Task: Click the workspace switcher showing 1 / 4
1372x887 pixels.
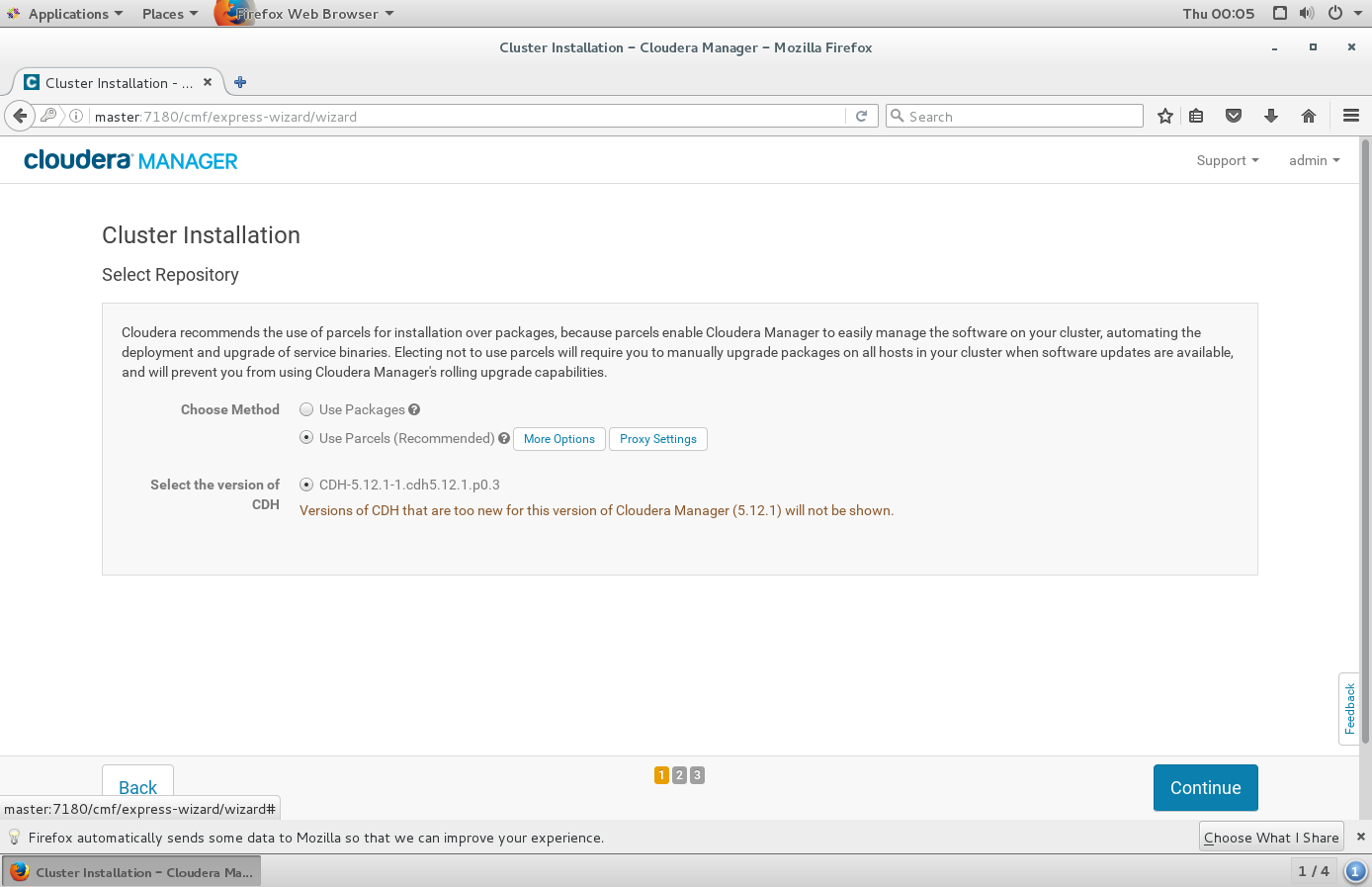Action: (1314, 871)
